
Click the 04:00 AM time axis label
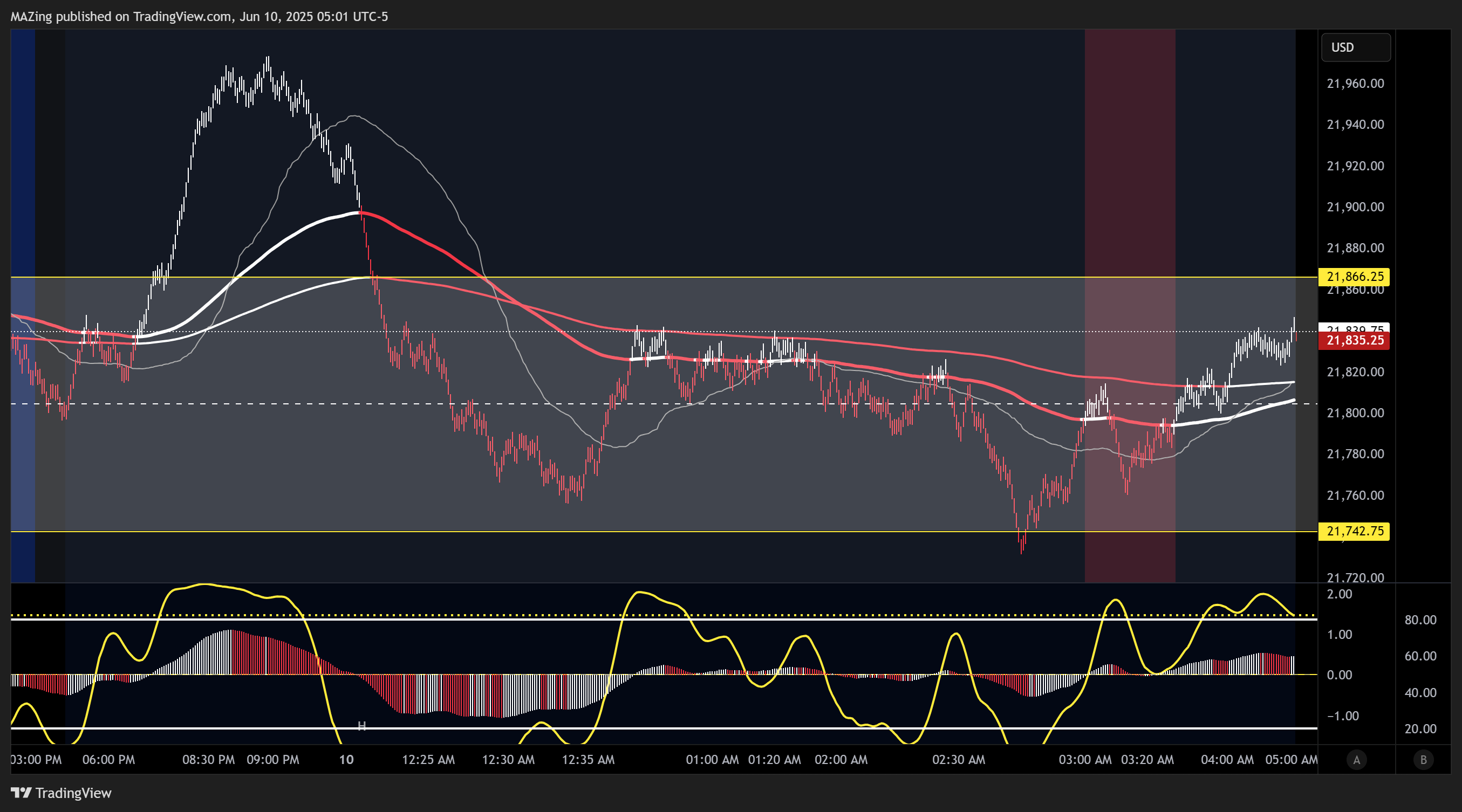[x=1227, y=760]
